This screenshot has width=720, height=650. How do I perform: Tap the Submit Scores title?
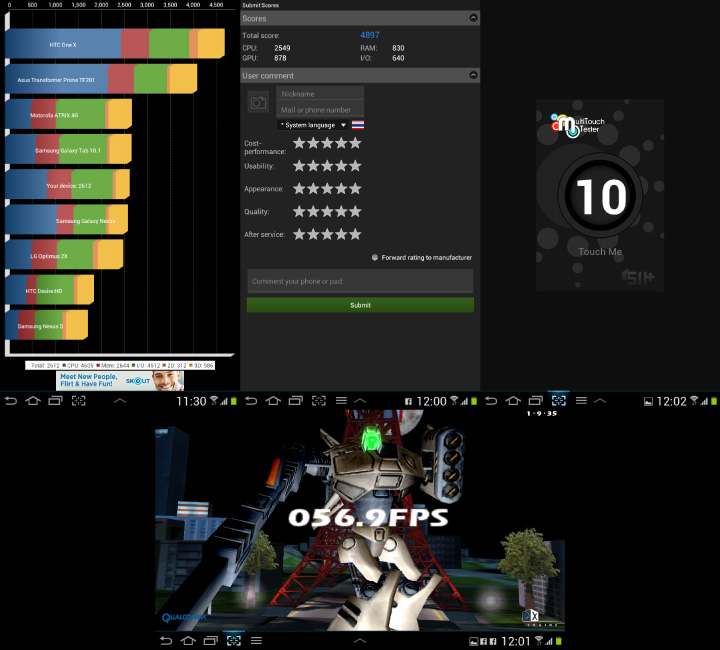pyautogui.click(x=260, y=5)
